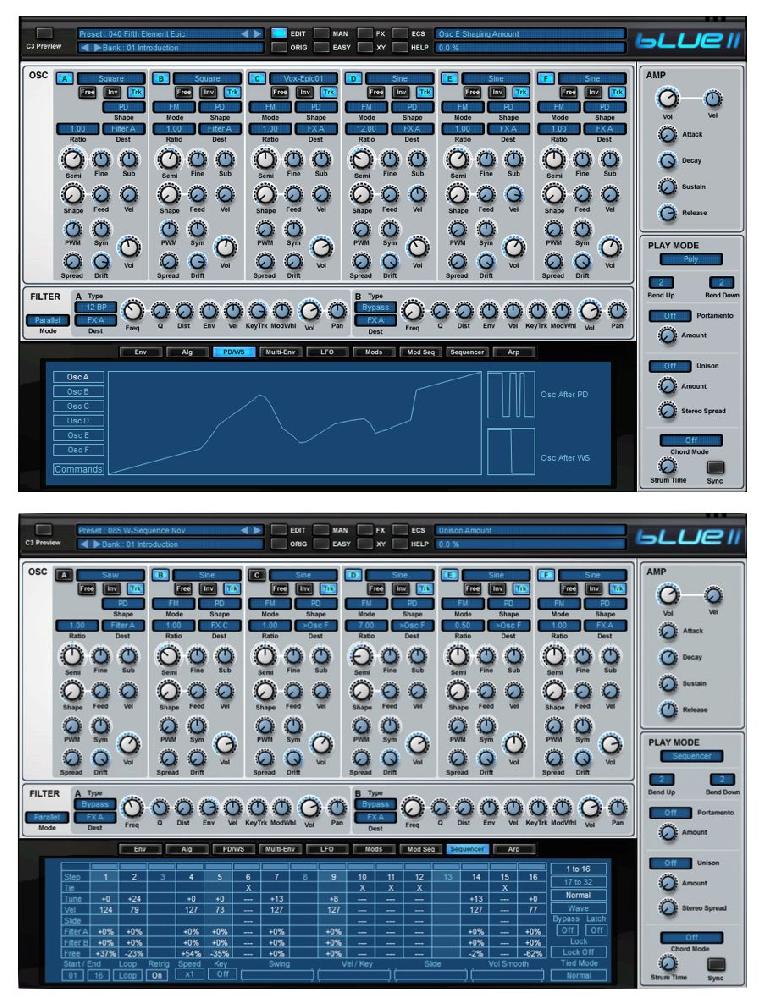Click Amp Vol knob in the Fifth Element instance
The image size is (768, 1007).
point(667,99)
